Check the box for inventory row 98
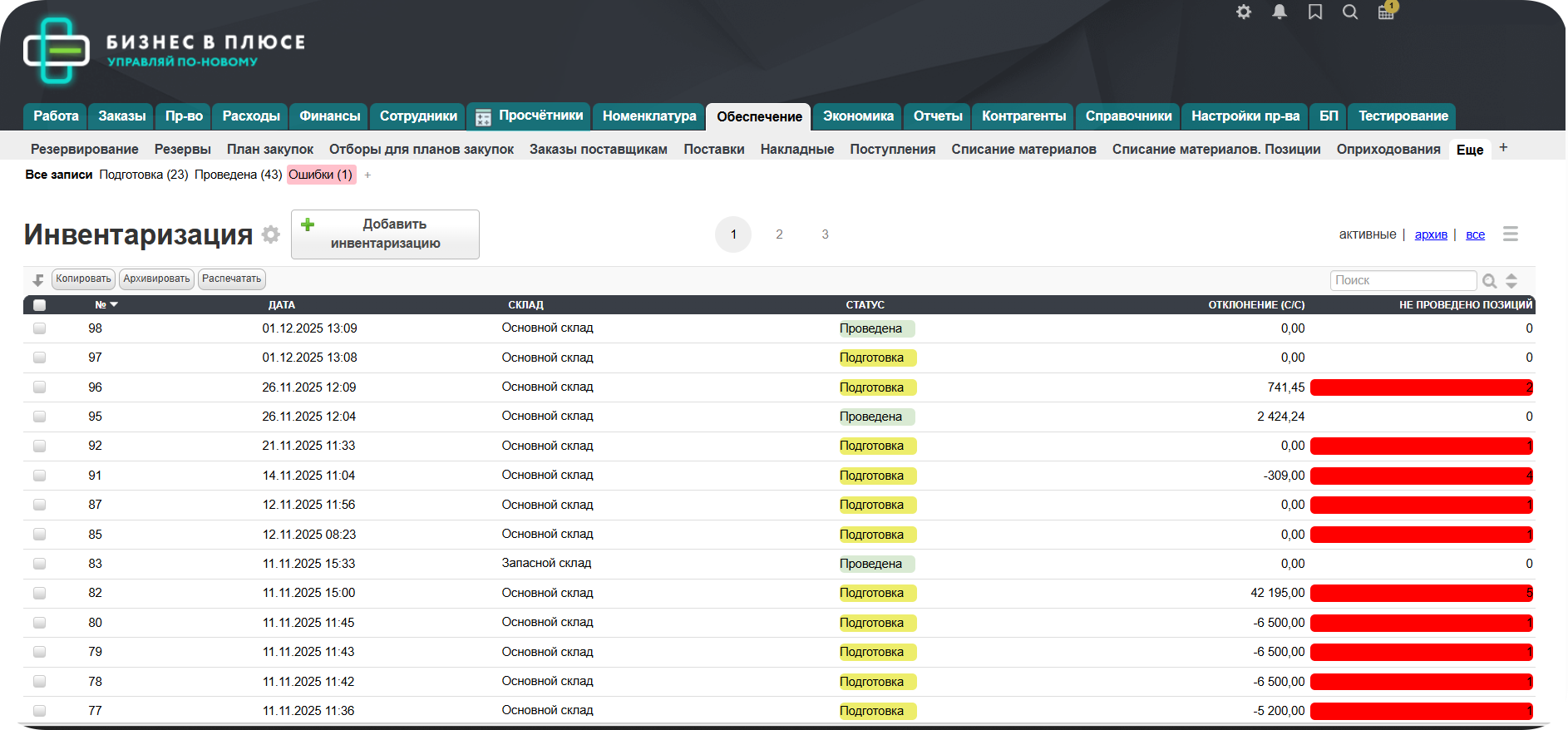This screenshot has height=730, width=1568. 39,328
